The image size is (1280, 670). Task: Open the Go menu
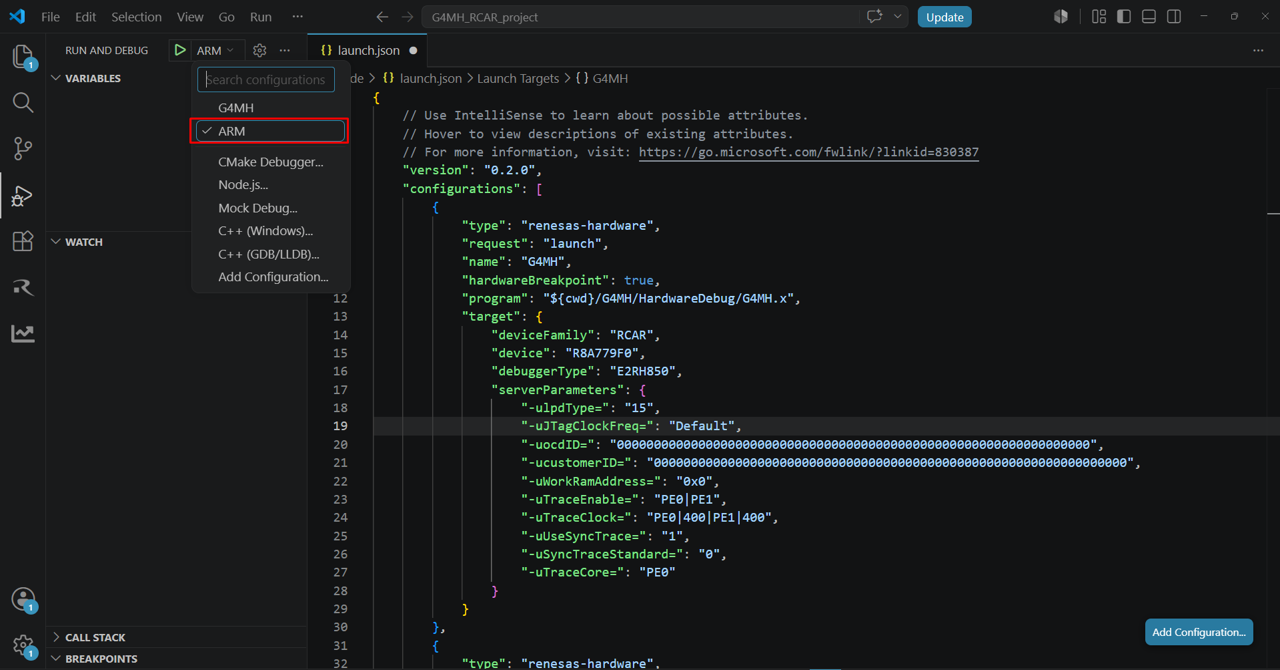click(227, 17)
